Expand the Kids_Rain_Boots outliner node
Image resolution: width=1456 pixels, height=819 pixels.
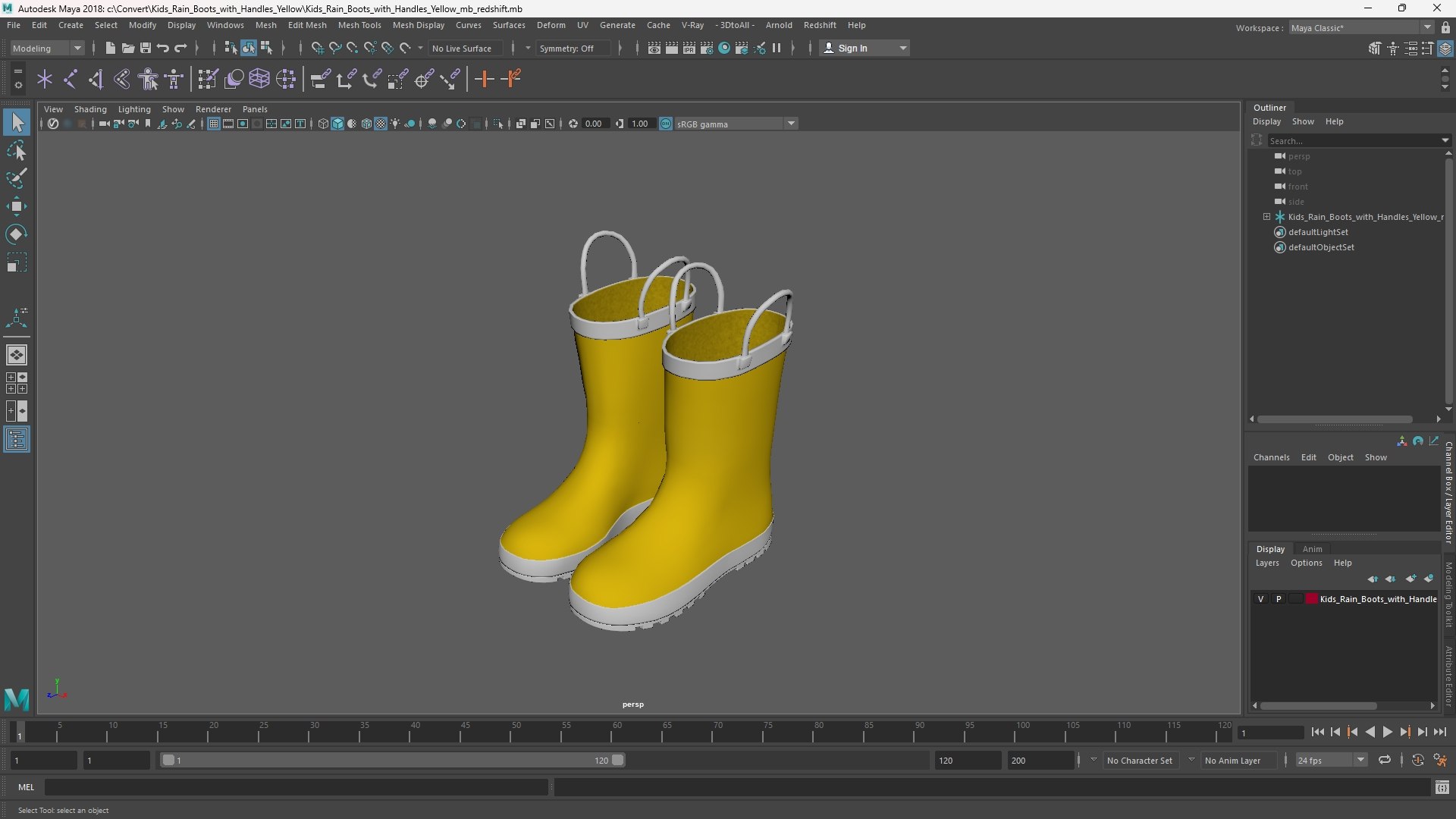[x=1266, y=217]
